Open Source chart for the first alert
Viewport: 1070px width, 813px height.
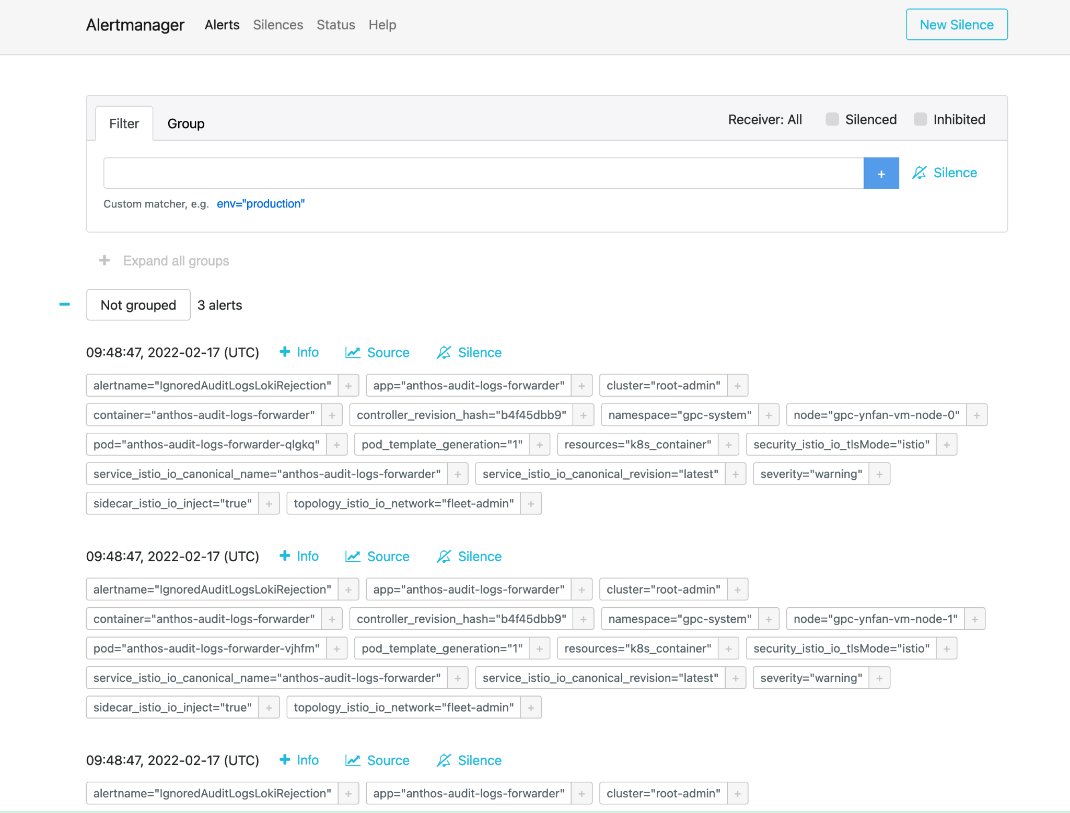coord(377,352)
